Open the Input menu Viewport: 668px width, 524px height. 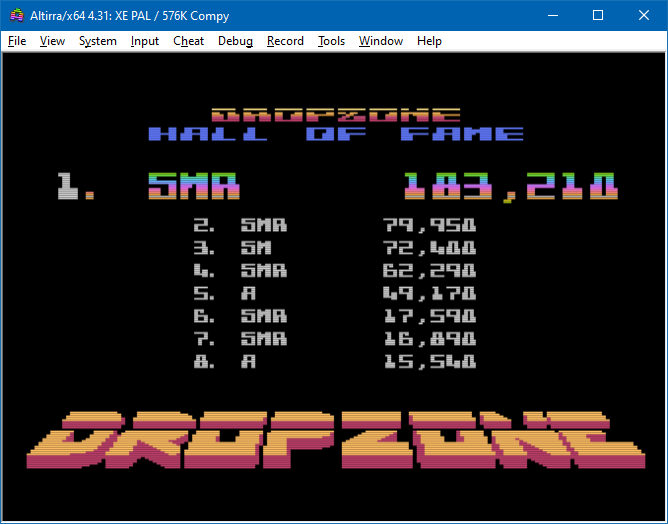(145, 41)
